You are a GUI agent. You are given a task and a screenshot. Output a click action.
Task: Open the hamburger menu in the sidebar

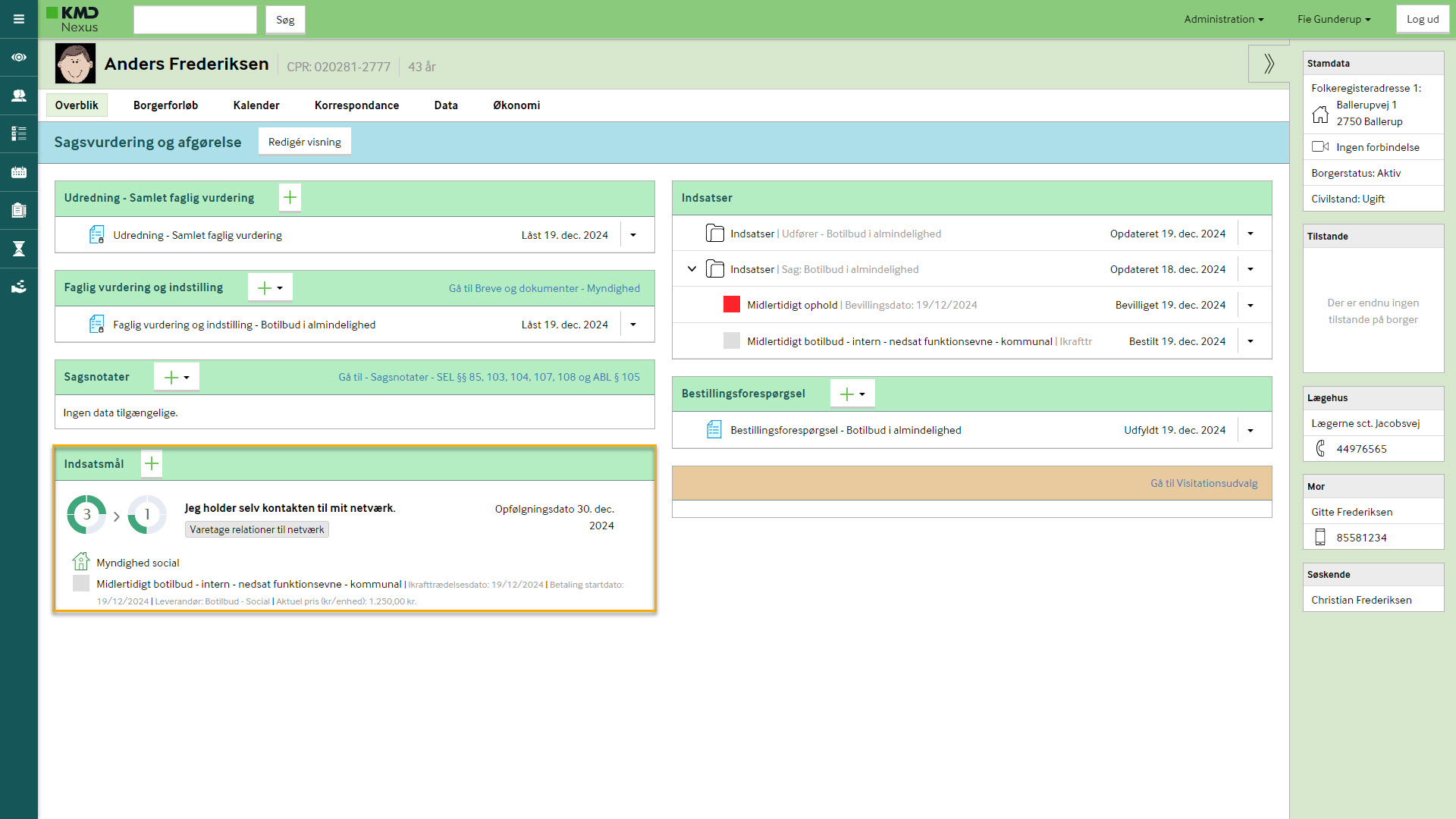coord(19,19)
